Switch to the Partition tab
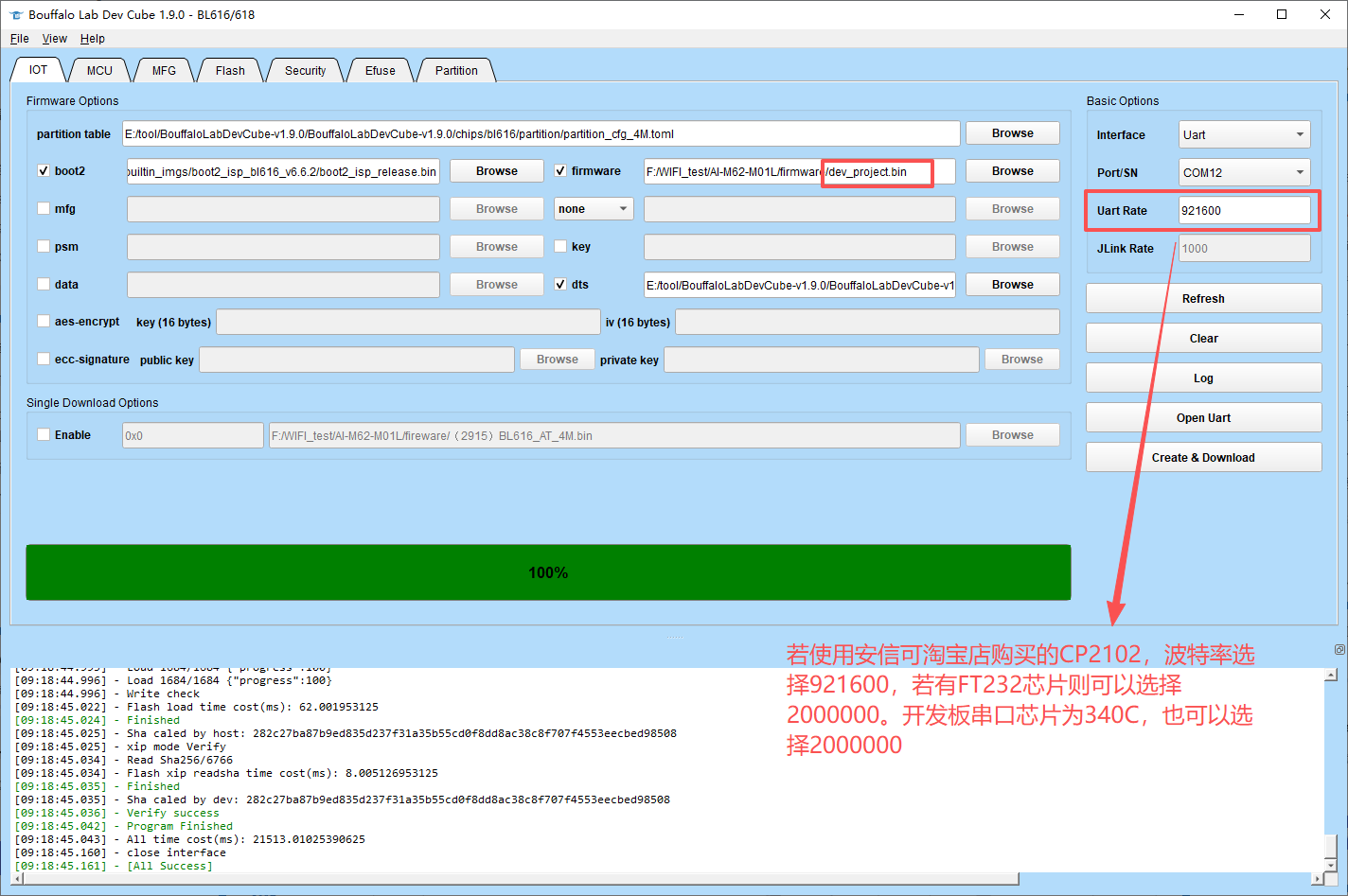1348x896 pixels. 456,71
